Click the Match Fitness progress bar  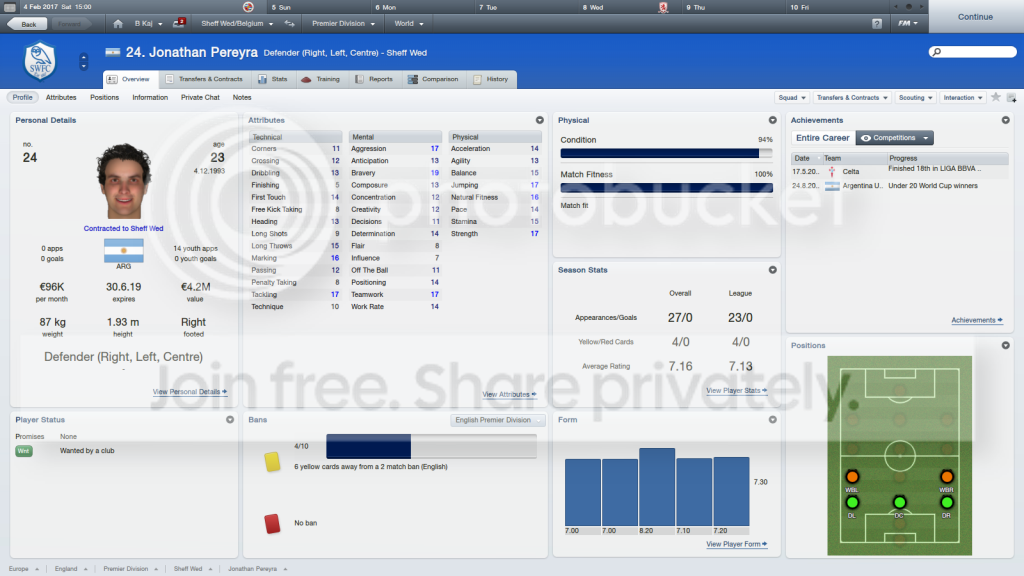[666, 188]
